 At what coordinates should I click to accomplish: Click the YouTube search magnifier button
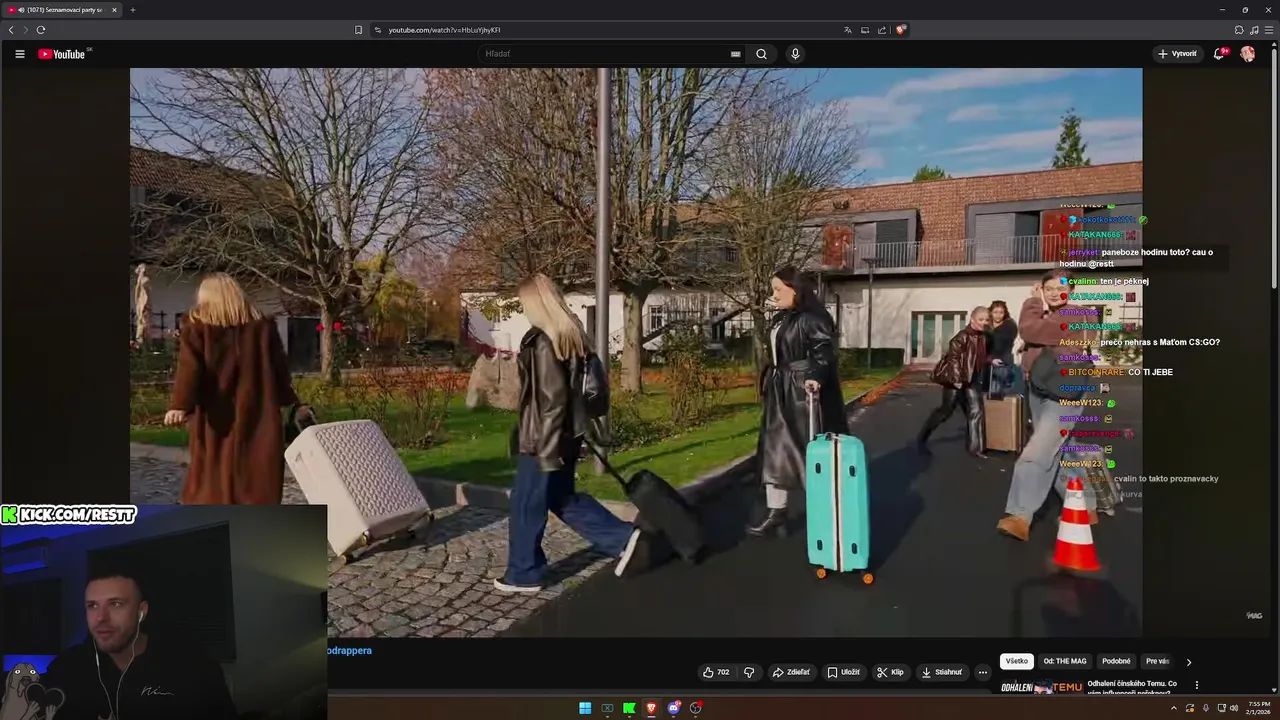761,54
